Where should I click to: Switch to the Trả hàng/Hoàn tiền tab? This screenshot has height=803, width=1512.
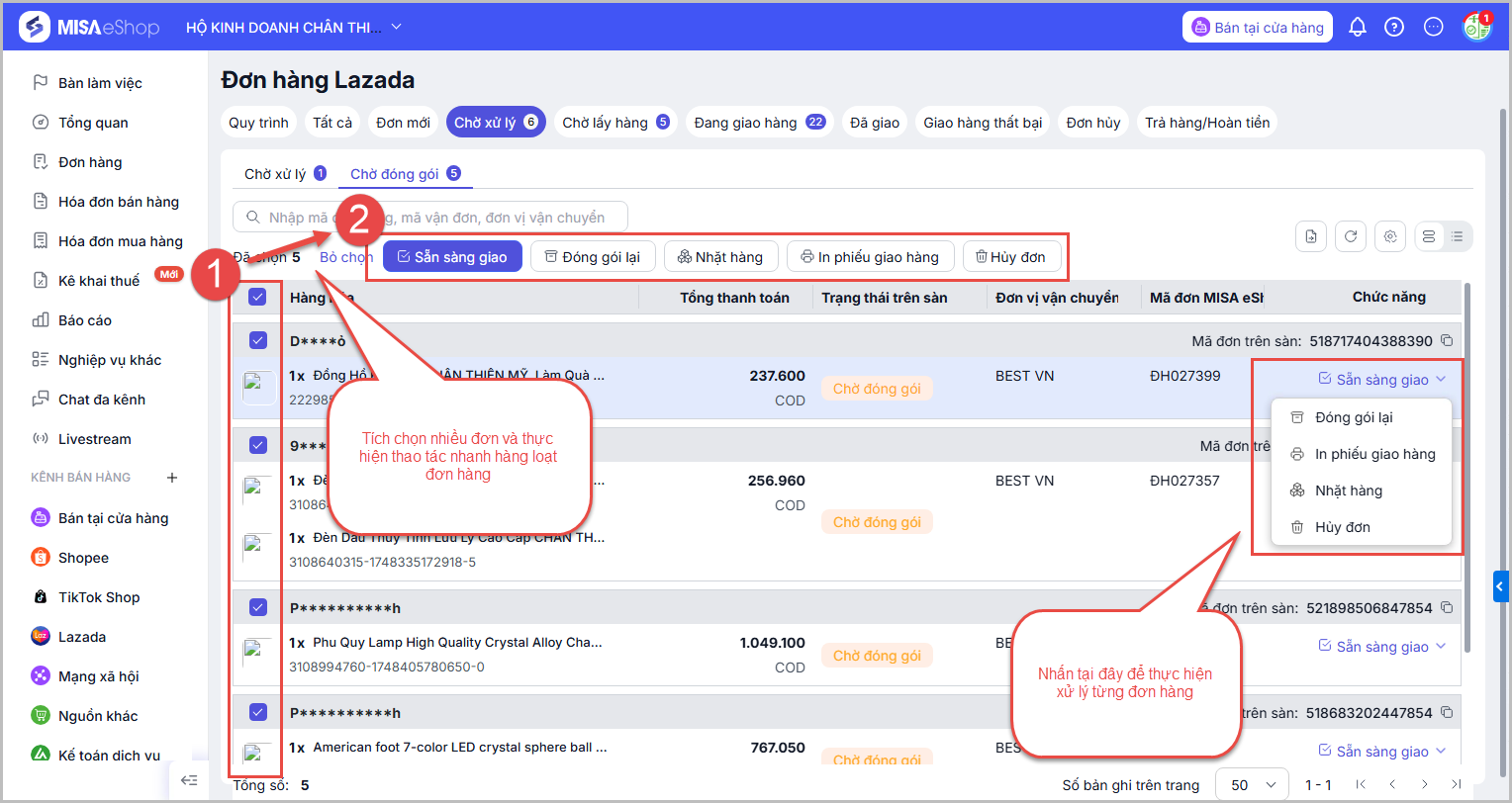pos(1207,123)
